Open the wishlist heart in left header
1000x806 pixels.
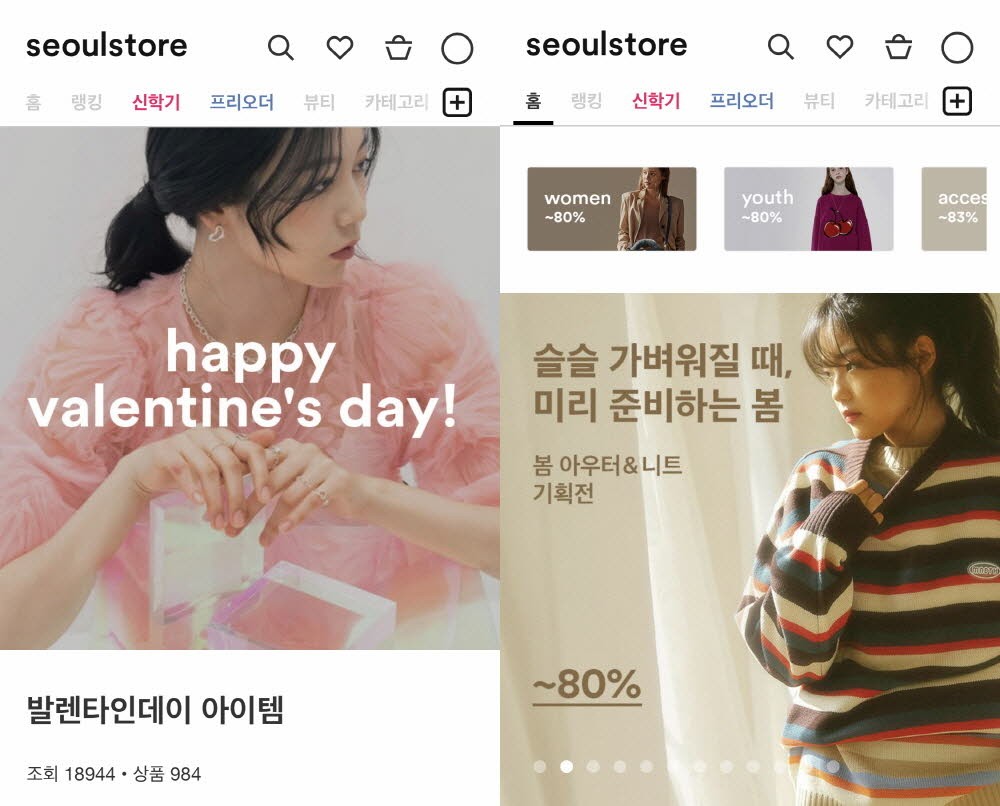pos(340,48)
